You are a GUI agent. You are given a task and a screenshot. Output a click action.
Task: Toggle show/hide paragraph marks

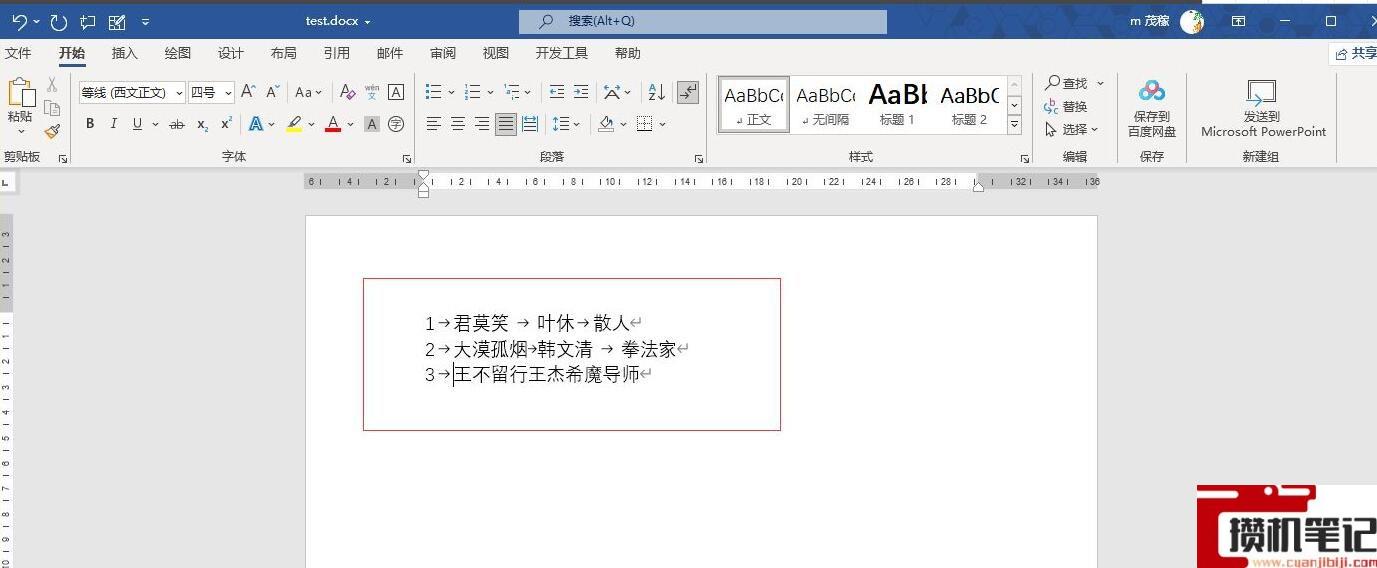pyautogui.click(x=688, y=92)
